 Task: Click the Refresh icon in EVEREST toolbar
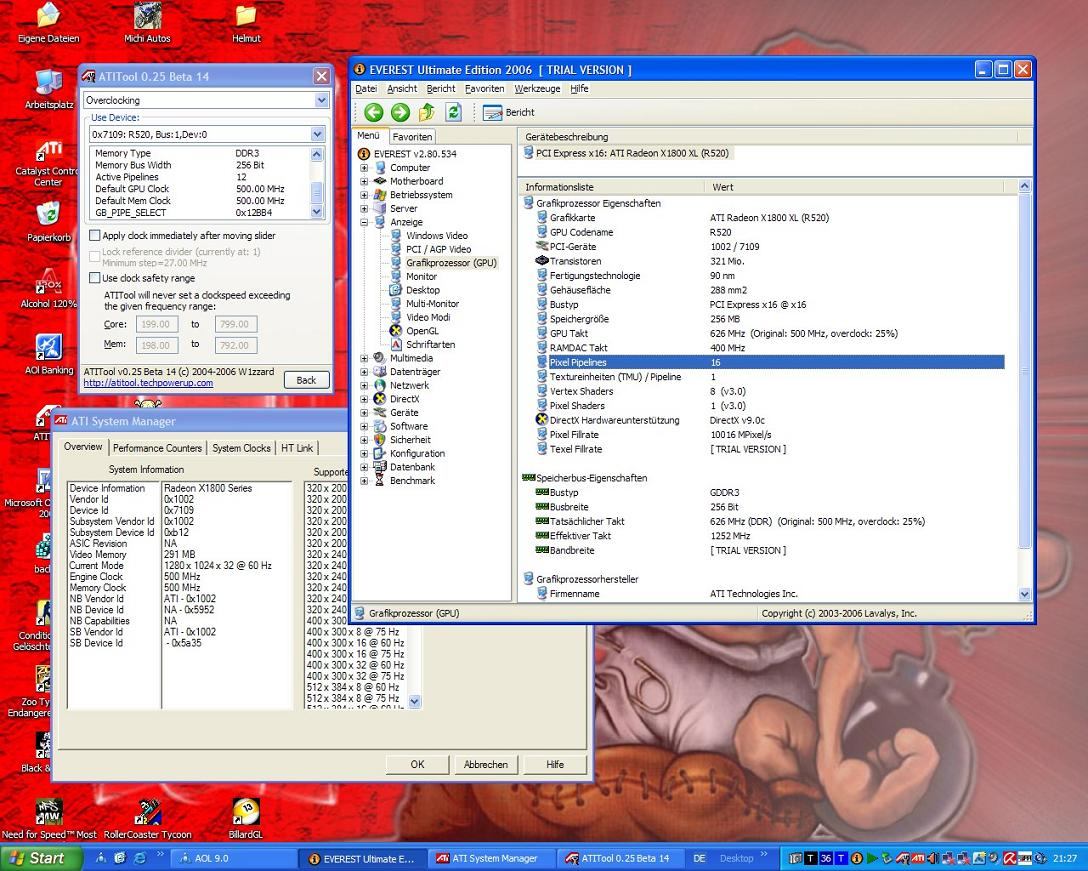[x=454, y=112]
